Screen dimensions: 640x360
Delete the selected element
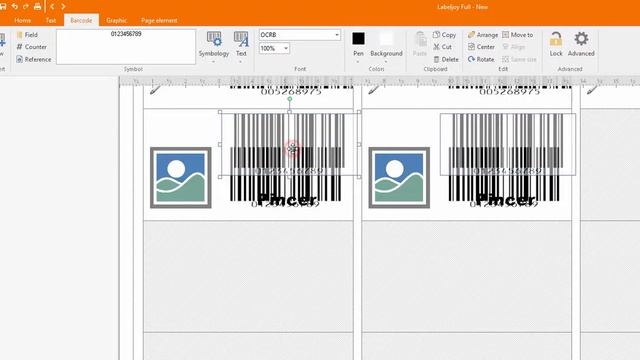click(x=446, y=59)
